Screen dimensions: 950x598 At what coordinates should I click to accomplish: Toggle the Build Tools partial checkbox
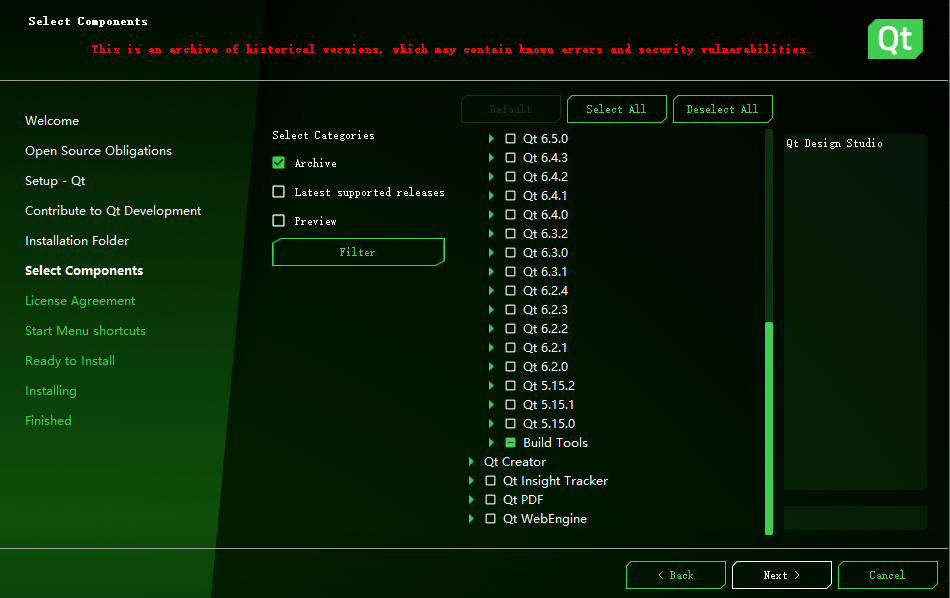(511, 442)
